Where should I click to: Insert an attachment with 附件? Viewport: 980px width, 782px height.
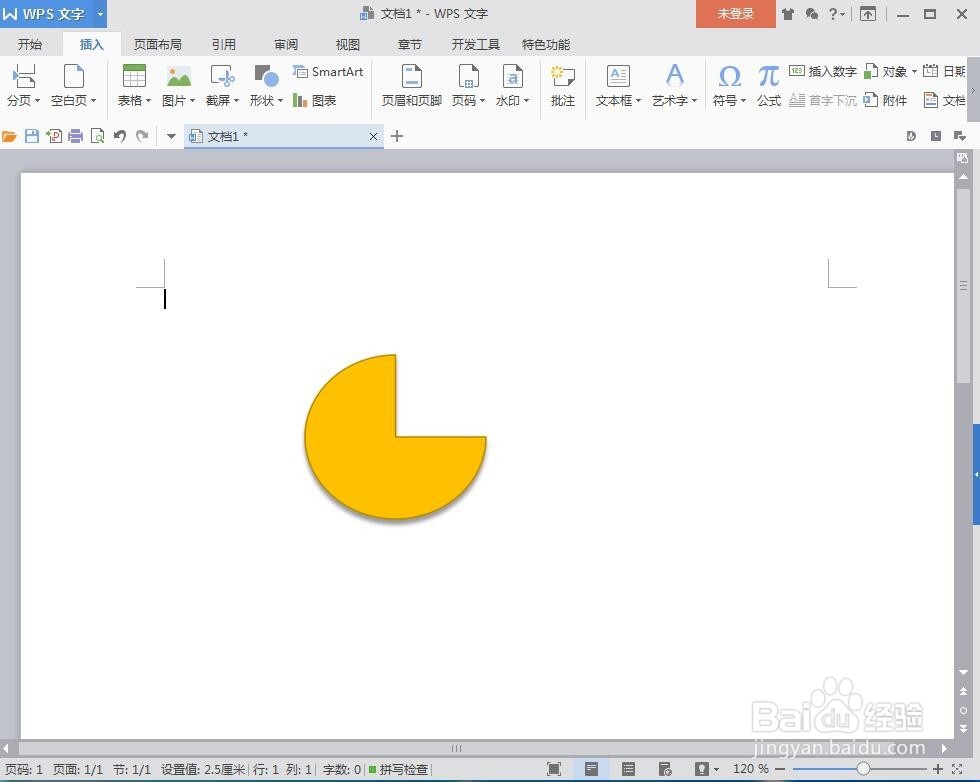[x=885, y=100]
